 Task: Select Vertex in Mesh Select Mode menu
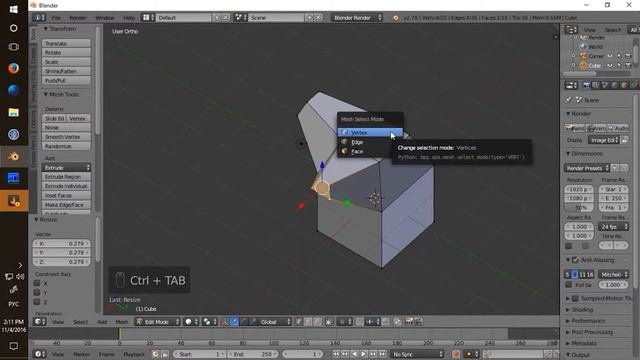370,132
